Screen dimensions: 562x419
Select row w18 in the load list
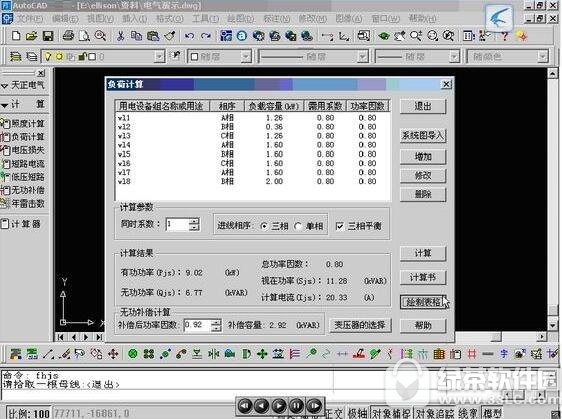252,181
